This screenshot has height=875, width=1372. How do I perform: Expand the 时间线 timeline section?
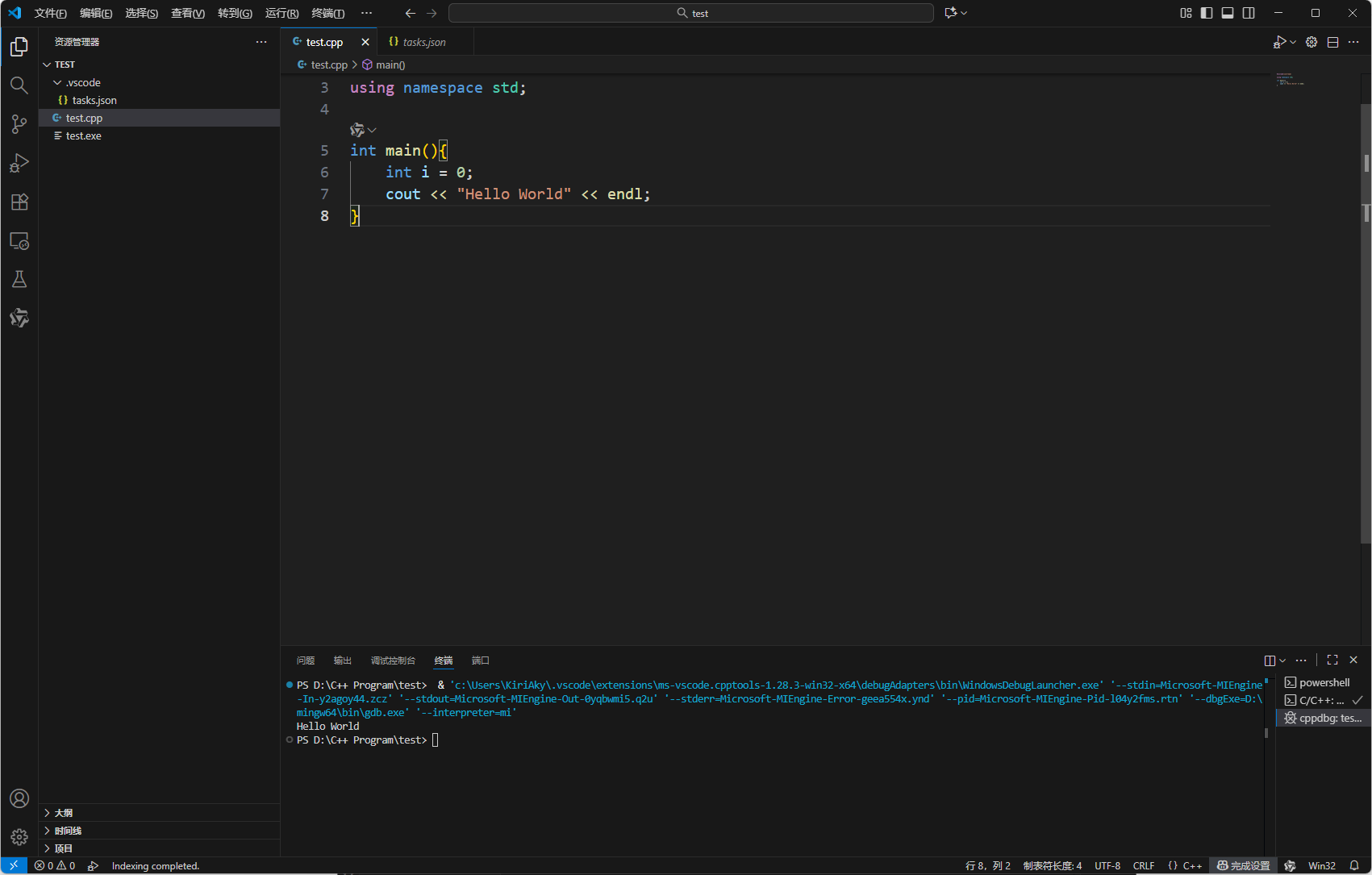point(68,831)
